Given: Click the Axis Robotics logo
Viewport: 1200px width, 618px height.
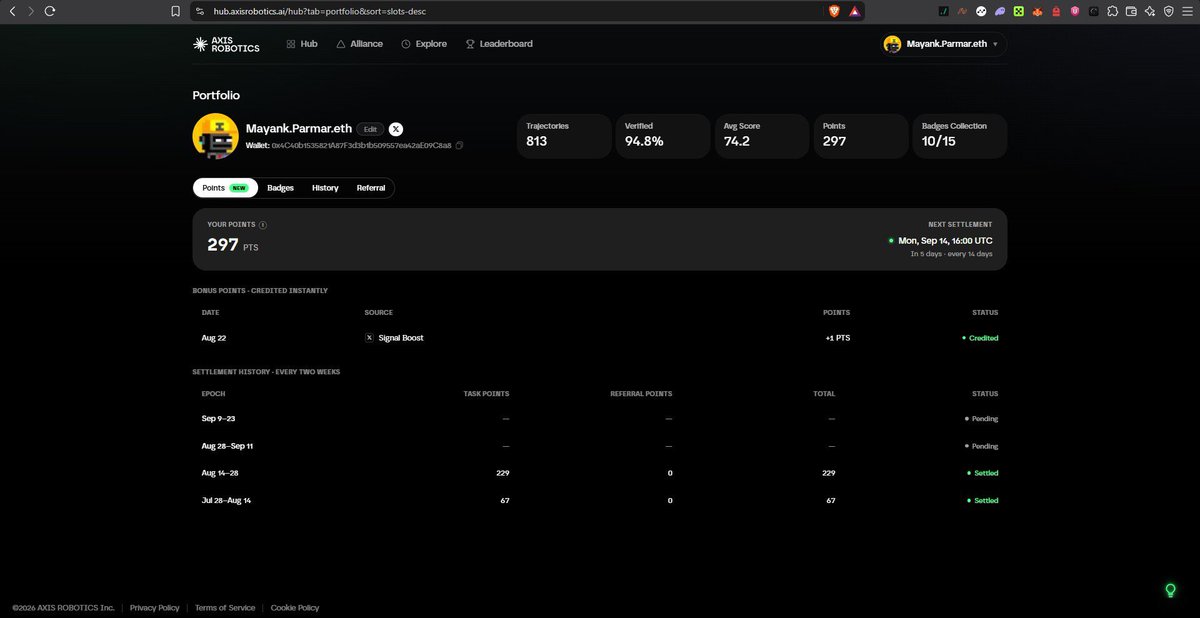Looking at the screenshot, I should 226,44.
